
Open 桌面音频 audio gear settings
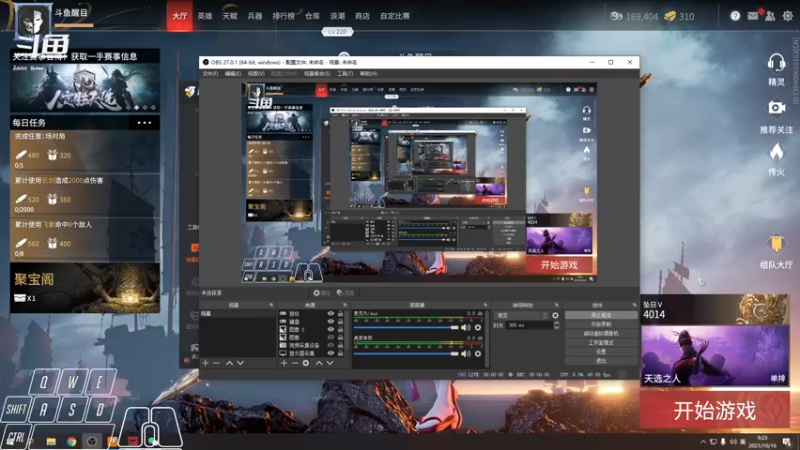tap(478, 354)
